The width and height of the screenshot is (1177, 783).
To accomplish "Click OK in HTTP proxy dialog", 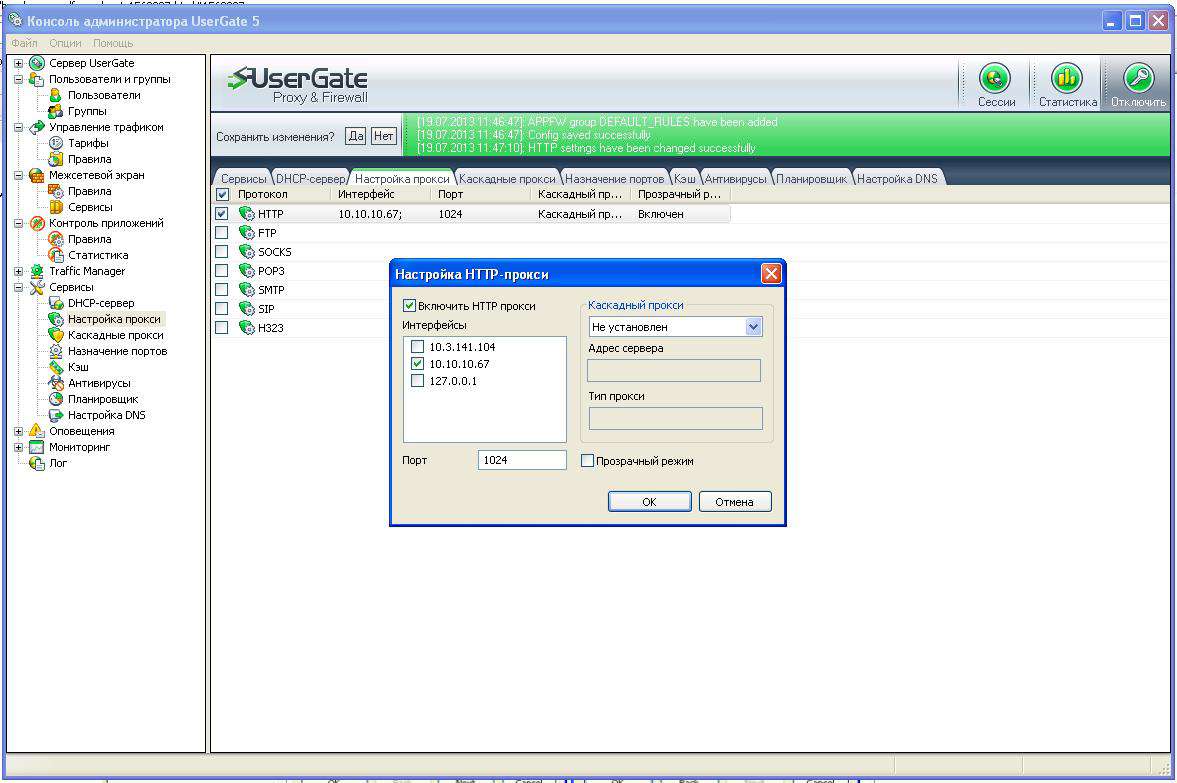I will [649, 501].
